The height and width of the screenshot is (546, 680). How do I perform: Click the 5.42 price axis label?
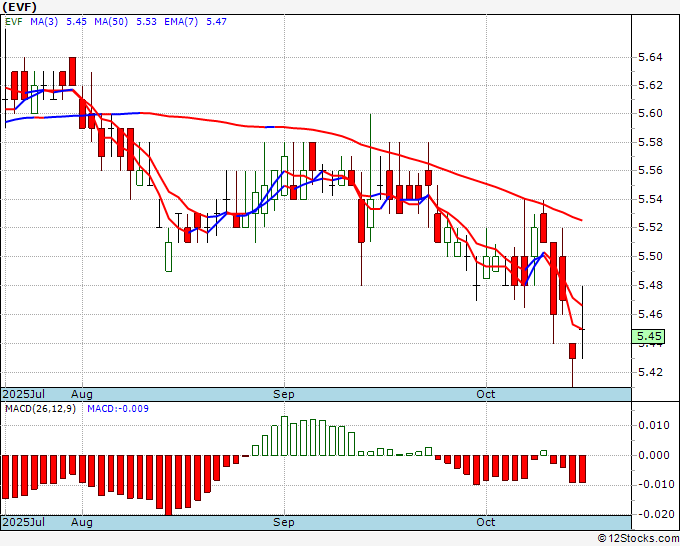[x=651, y=372]
